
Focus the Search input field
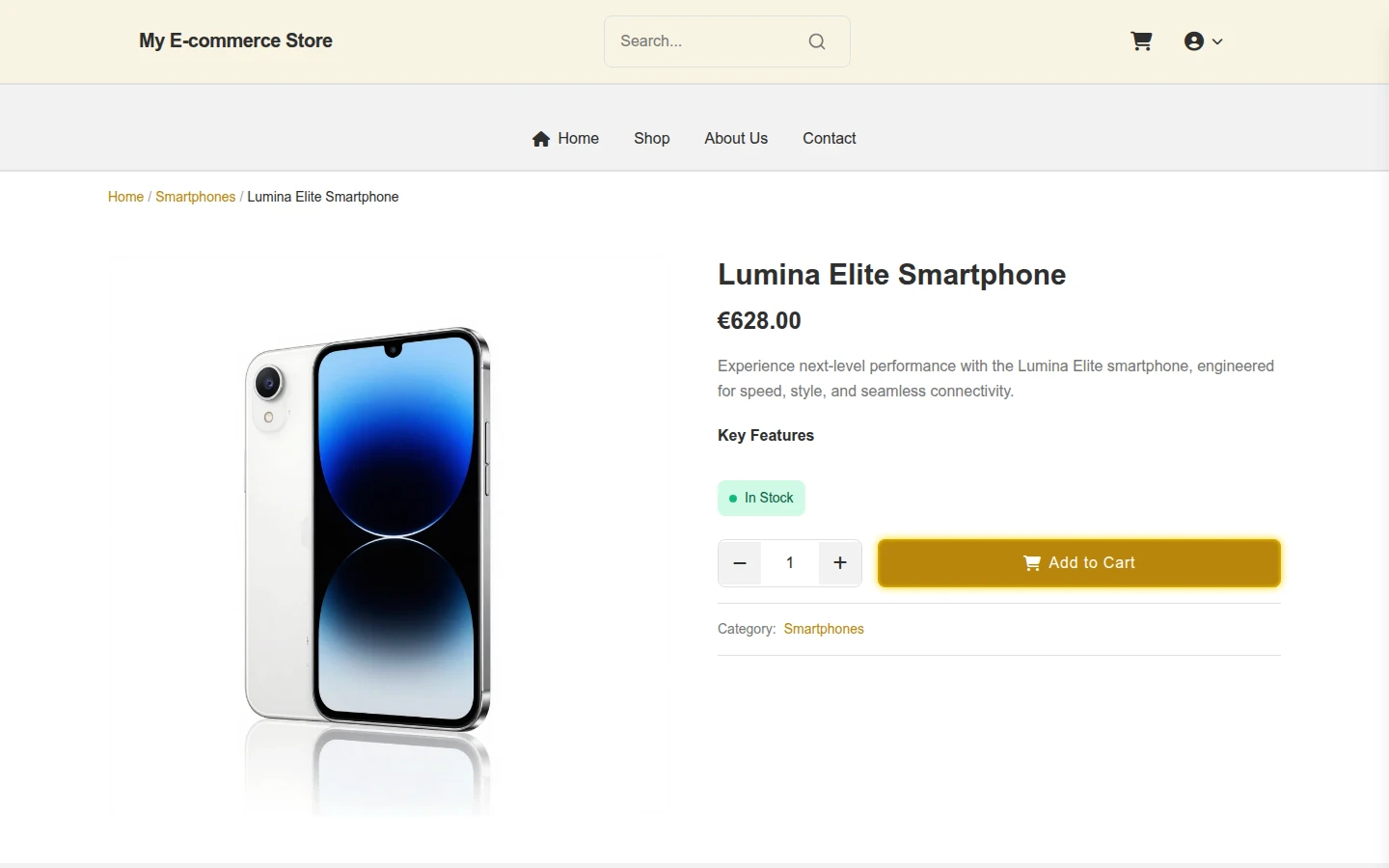tap(709, 41)
